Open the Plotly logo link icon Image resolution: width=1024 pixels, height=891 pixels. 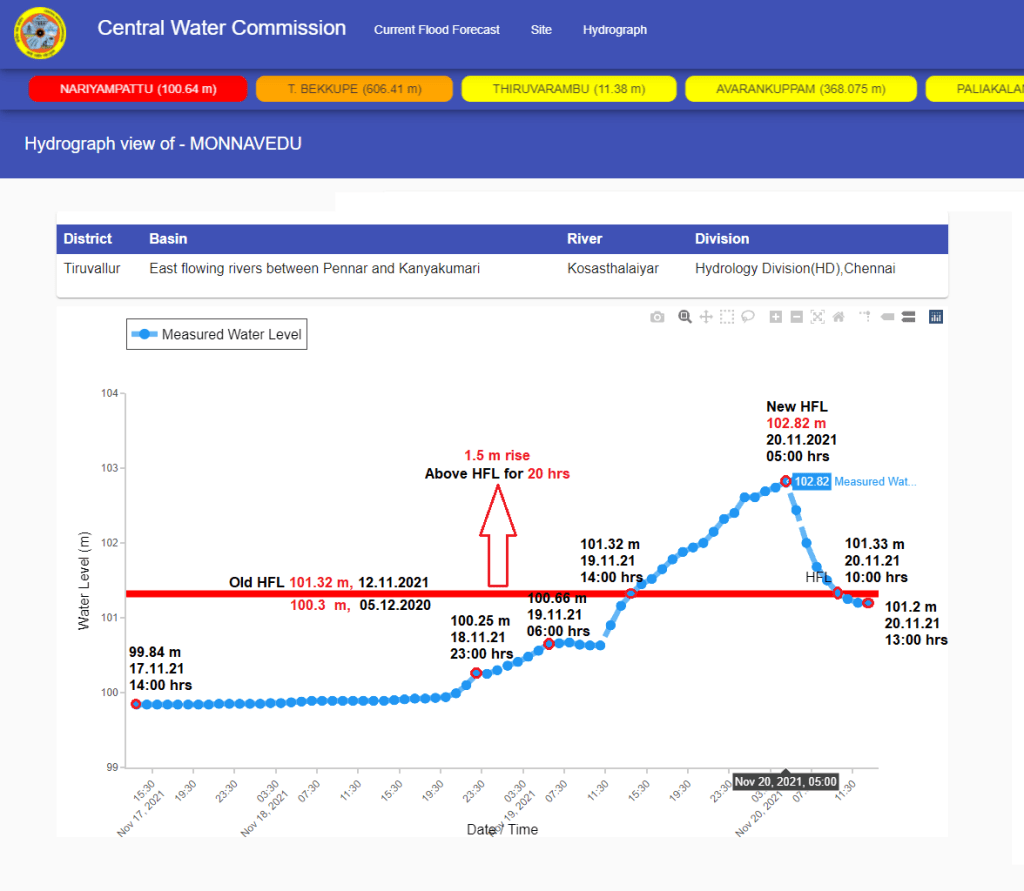(936, 317)
